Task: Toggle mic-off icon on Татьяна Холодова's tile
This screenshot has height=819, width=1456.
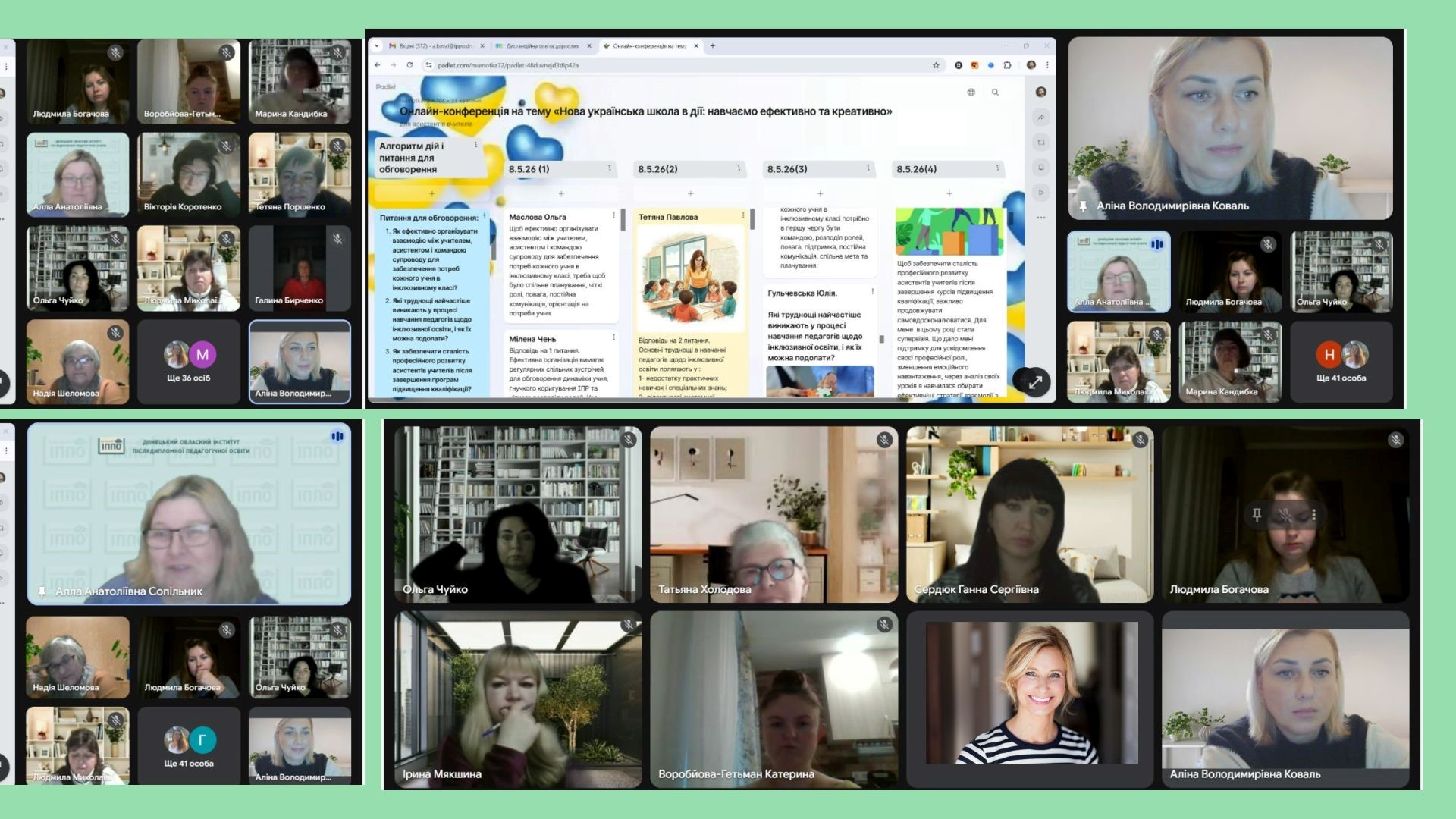Action: 883,440
